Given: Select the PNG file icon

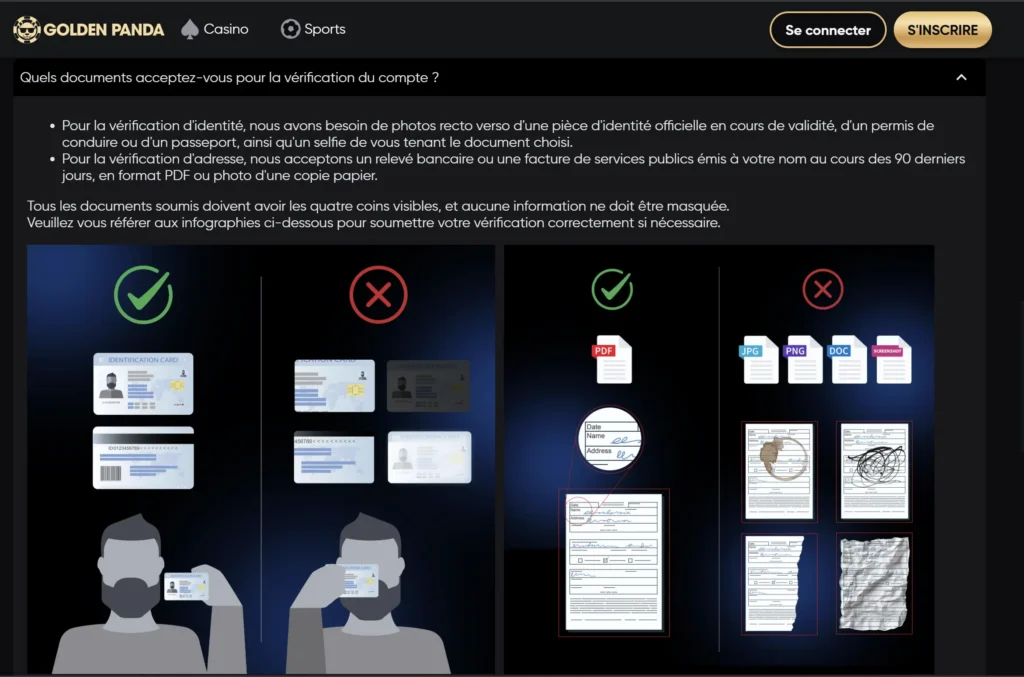Looking at the screenshot, I should tap(804, 360).
